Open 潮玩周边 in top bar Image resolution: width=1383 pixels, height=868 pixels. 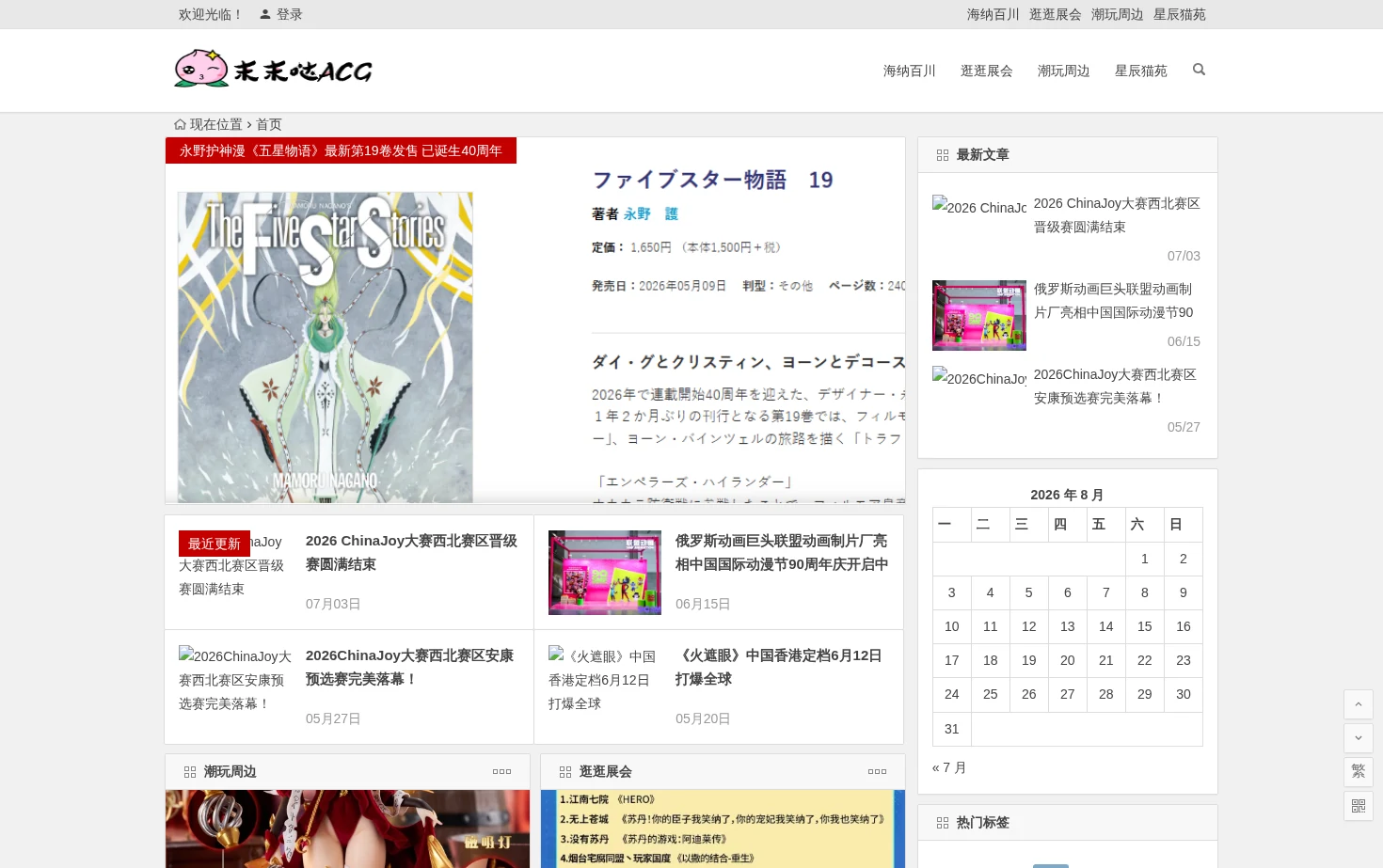click(x=1118, y=14)
